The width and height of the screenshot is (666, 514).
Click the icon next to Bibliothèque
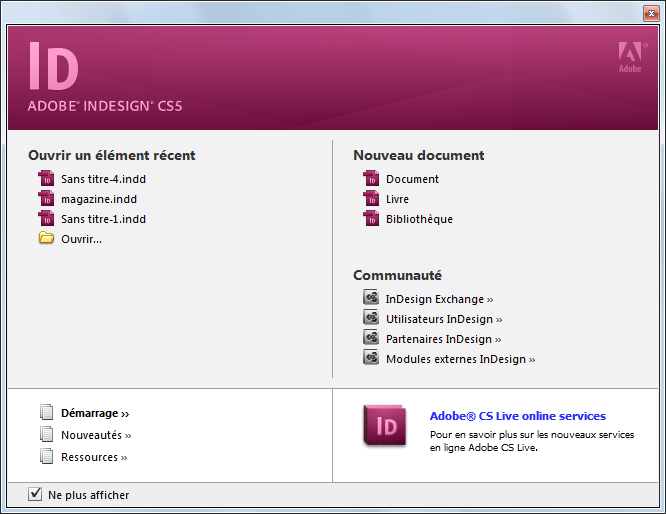coord(371,219)
